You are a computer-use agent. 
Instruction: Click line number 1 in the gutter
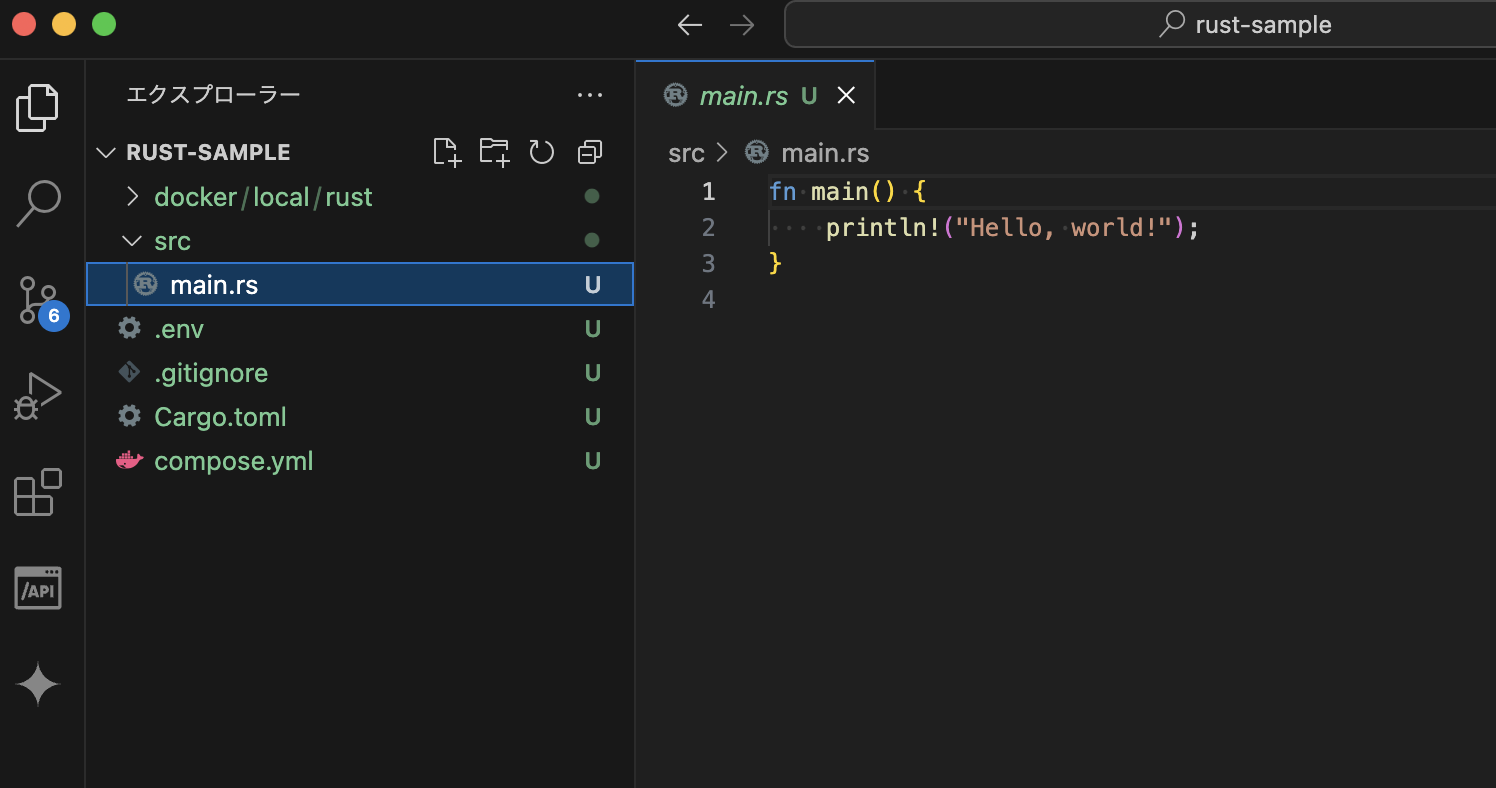coord(708,191)
